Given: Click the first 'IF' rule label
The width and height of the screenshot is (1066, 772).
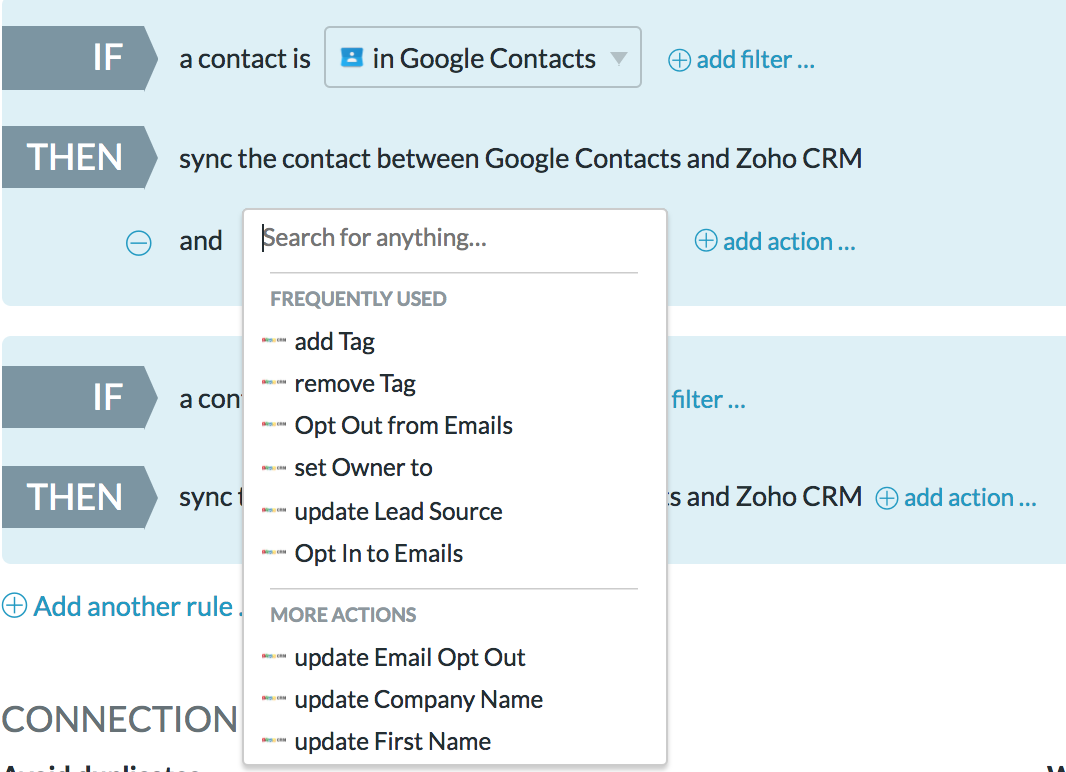Looking at the screenshot, I should [x=80, y=58].
